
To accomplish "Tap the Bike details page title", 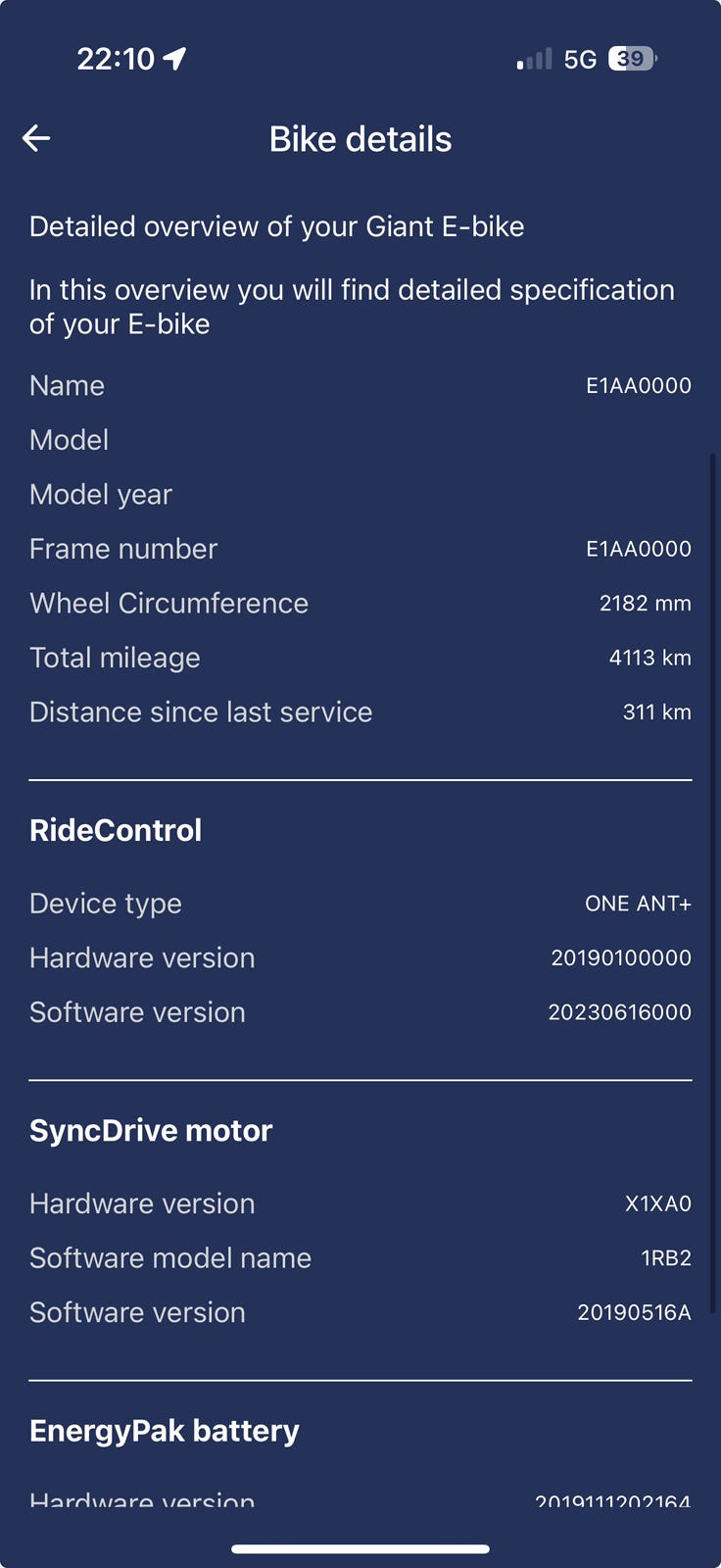I will click(360, 139).
